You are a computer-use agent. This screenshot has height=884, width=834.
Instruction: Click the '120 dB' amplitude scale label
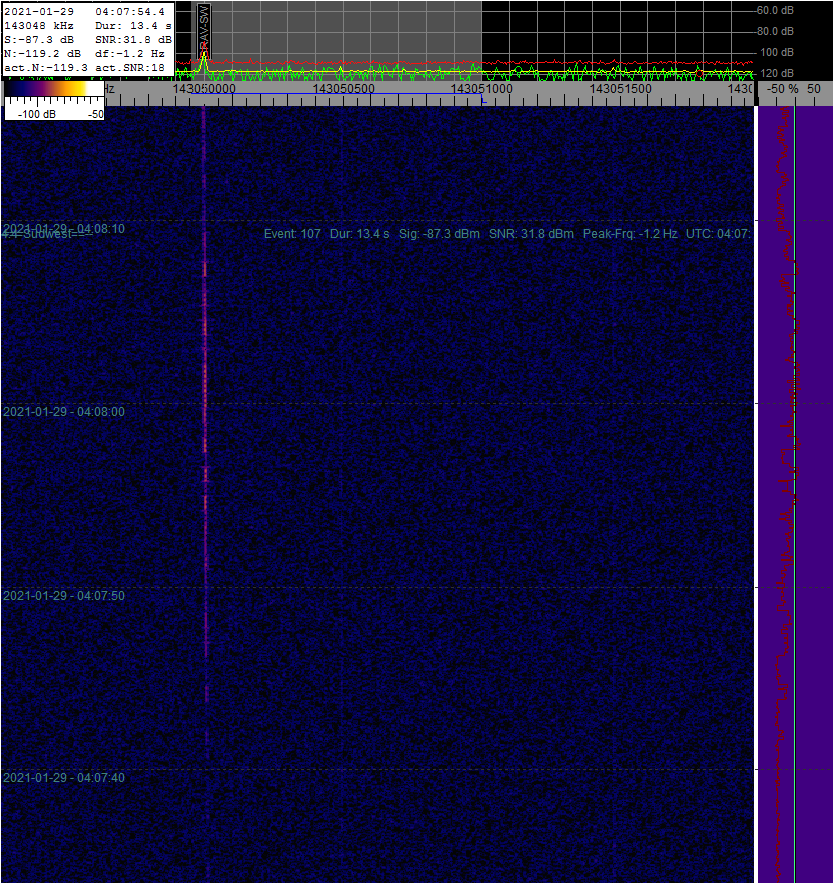pos(776,73)
